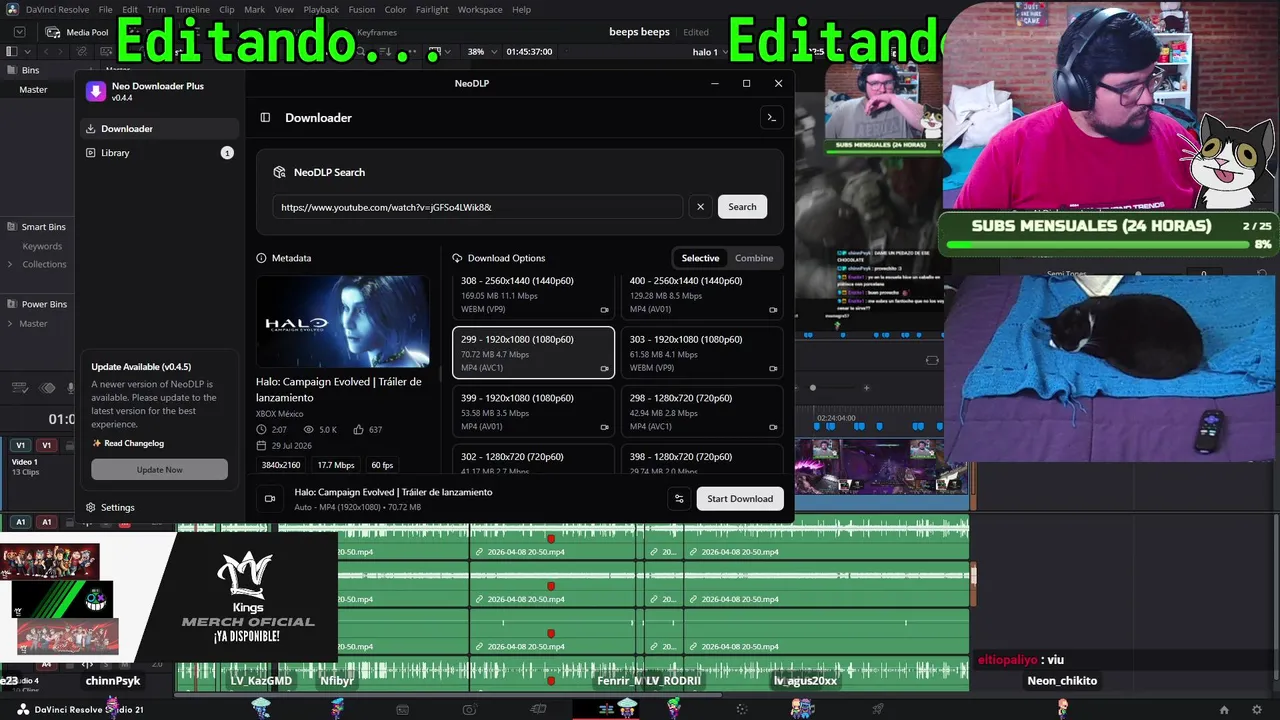Open download settings sliders icon
The image size is (1280, 720).
click(679, 499)
